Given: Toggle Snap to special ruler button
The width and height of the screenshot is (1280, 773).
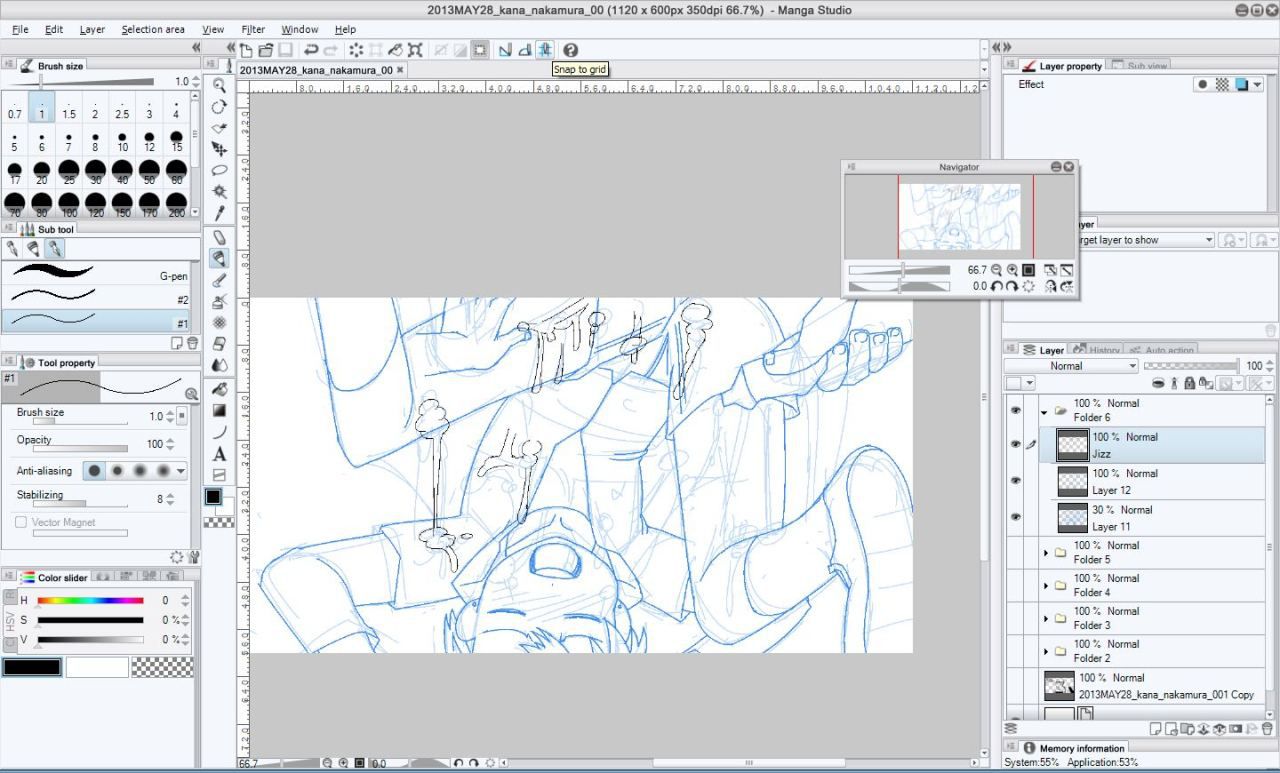Looking at the screenshot, I should click(525, 49).
